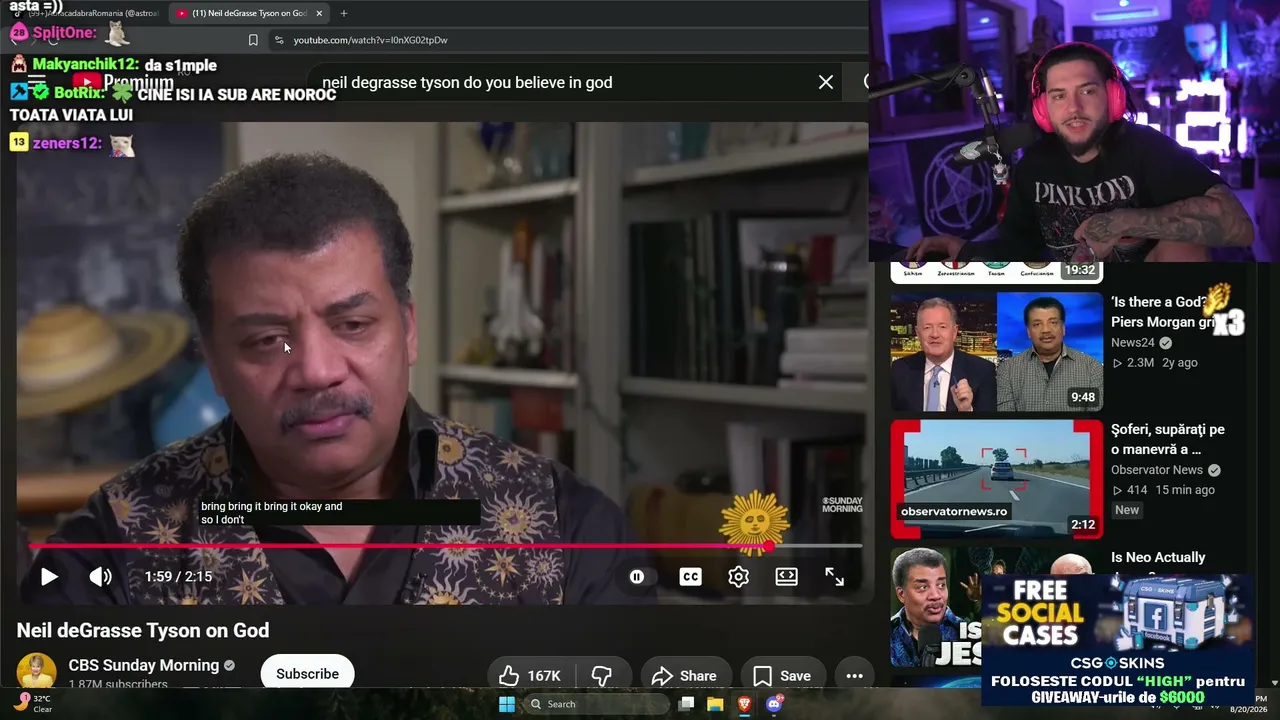
Task: Open the observatornews.ro video thumbnail
Action: click(996, 479)
